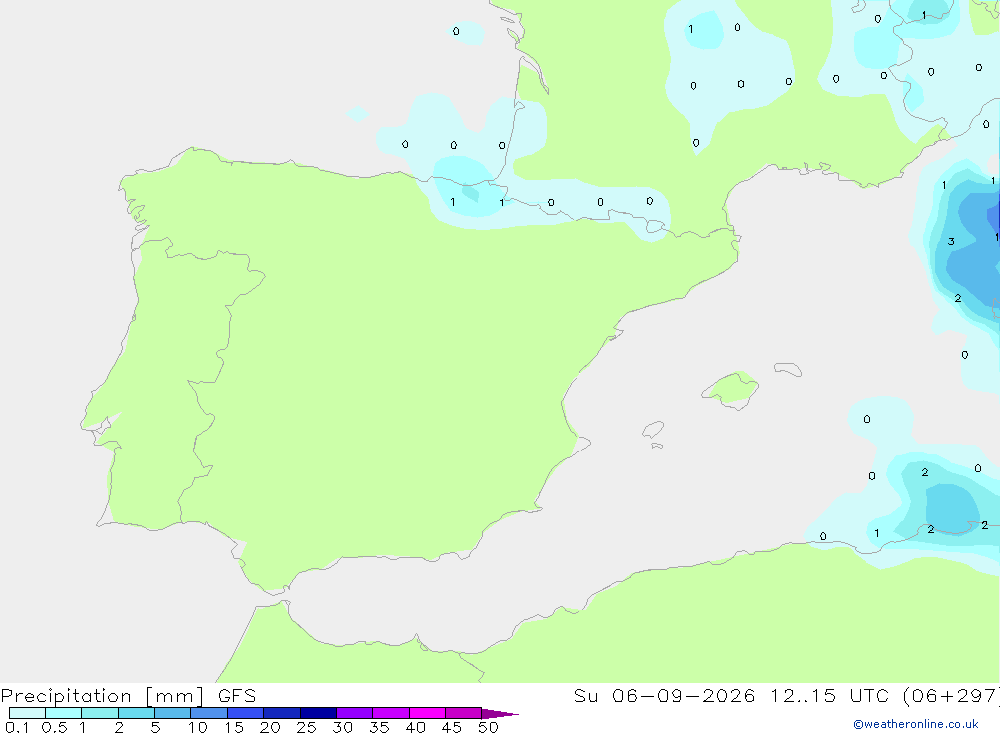Click the date text 'Su 06-09-2026'
This screenshot has height=733, width=1000.
tap(664, 696)
